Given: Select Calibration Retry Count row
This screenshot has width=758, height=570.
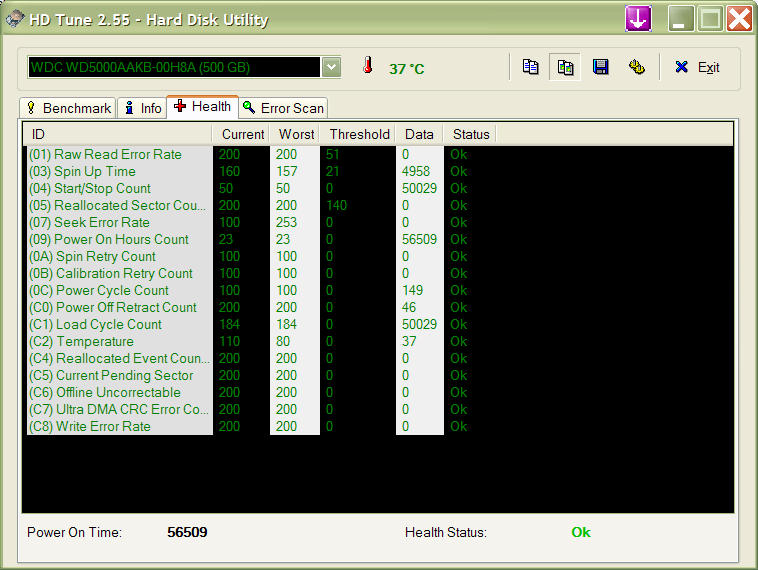Looking at the screenshot, I should [x=111, y=273].
